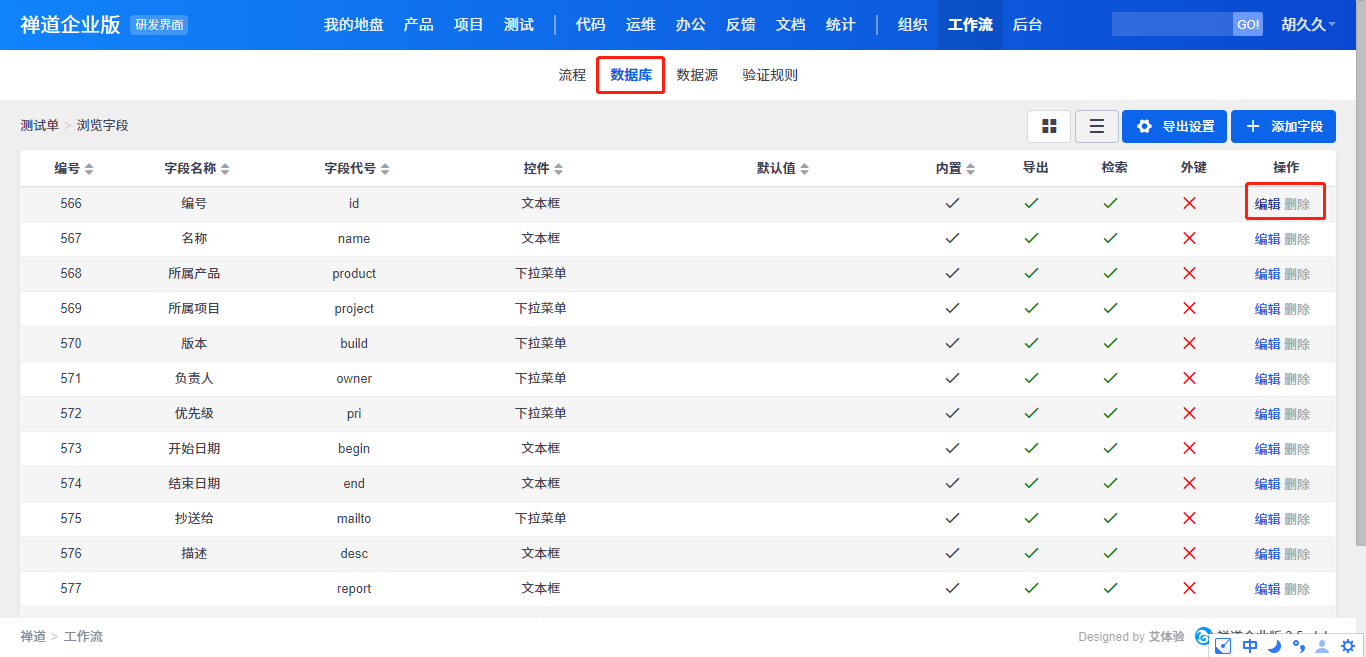Sort by 默认值 column arrows

(804, 169)
